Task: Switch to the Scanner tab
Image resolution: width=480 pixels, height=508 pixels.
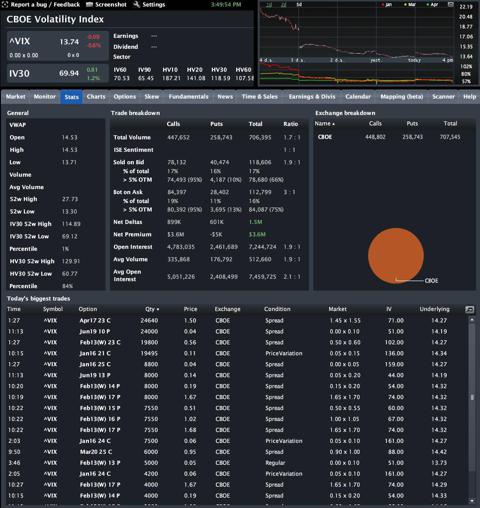Action: click(443, 97)
